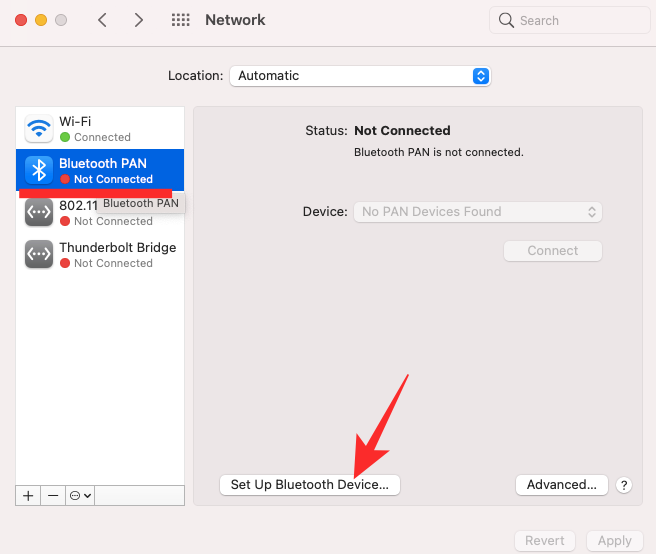
Task: Select the 802.11 service row
Action: 100,213
